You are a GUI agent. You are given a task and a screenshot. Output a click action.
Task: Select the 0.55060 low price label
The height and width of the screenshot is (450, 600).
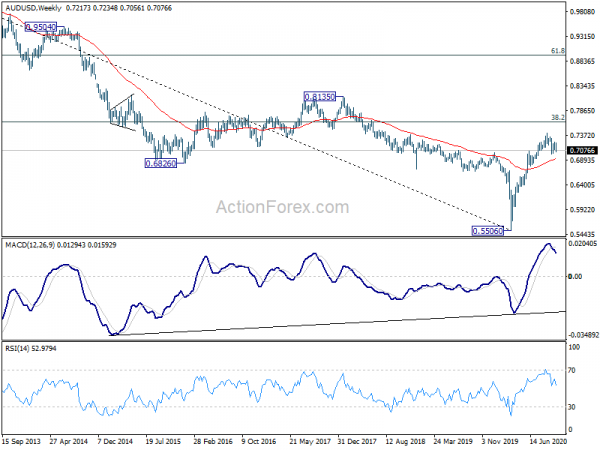coord(488,231)
